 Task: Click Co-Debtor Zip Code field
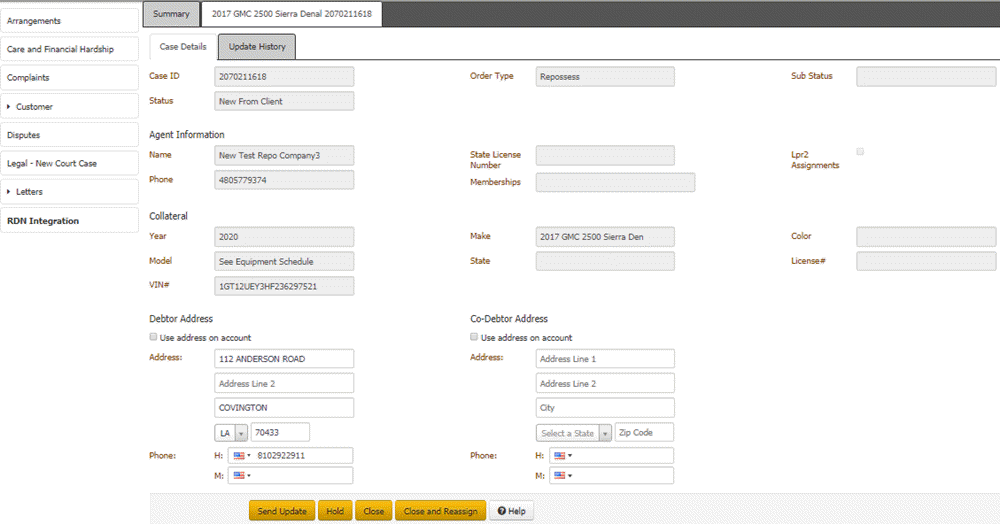[644, 432]
